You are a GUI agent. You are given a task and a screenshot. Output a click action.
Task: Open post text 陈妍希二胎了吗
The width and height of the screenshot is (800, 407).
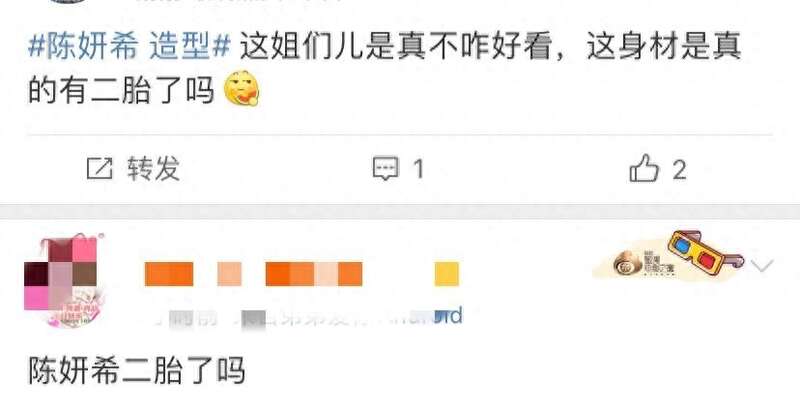[137, 371]
